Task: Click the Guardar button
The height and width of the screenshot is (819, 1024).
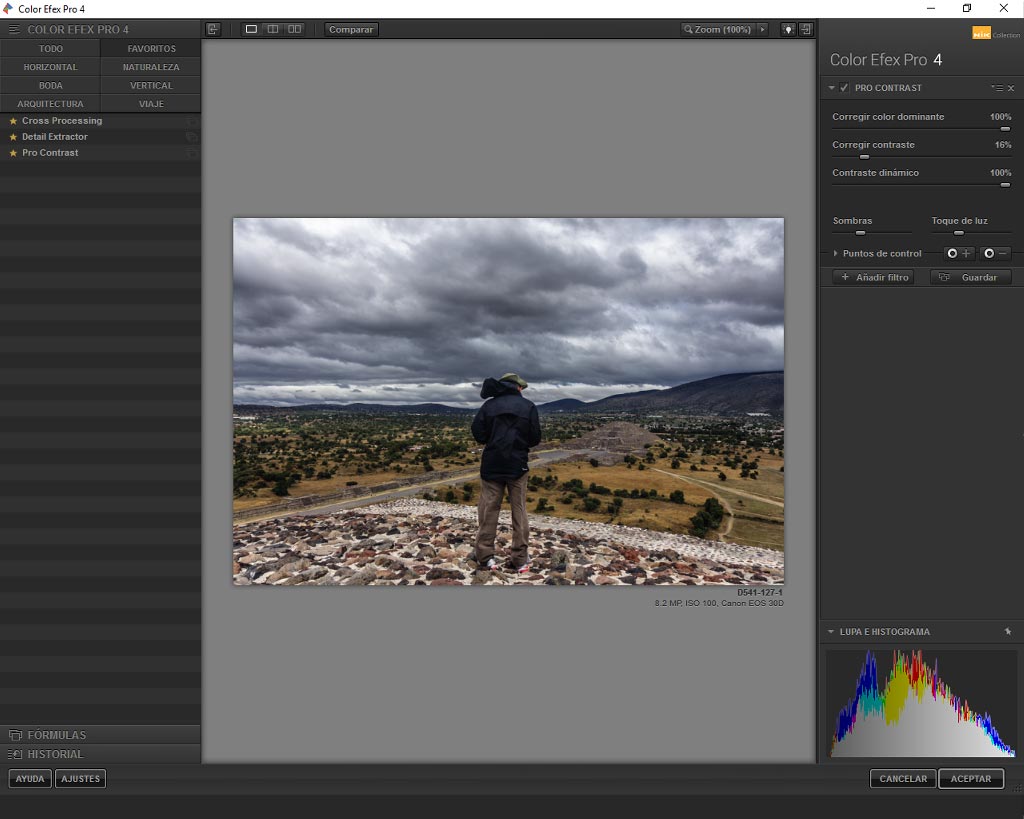Action: tap(970, 278)
